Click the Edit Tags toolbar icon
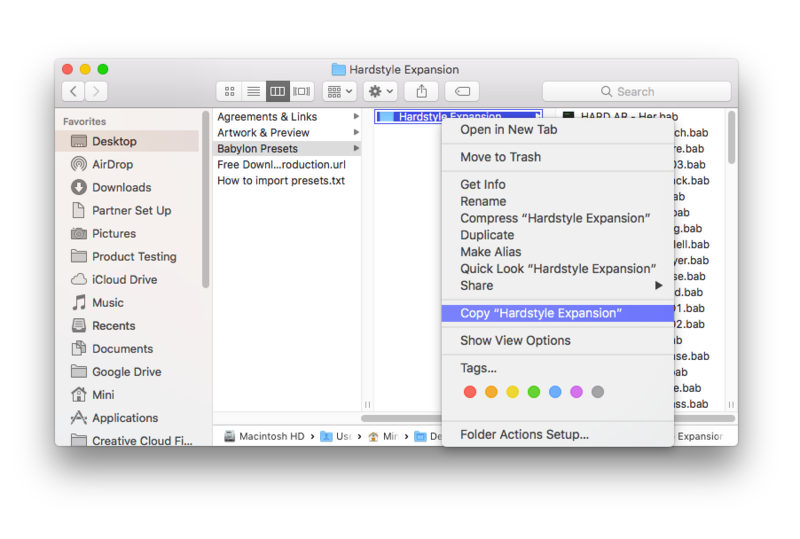Image resolution: width=800 pixels, height=539 pixels. (x=462, y=91)
